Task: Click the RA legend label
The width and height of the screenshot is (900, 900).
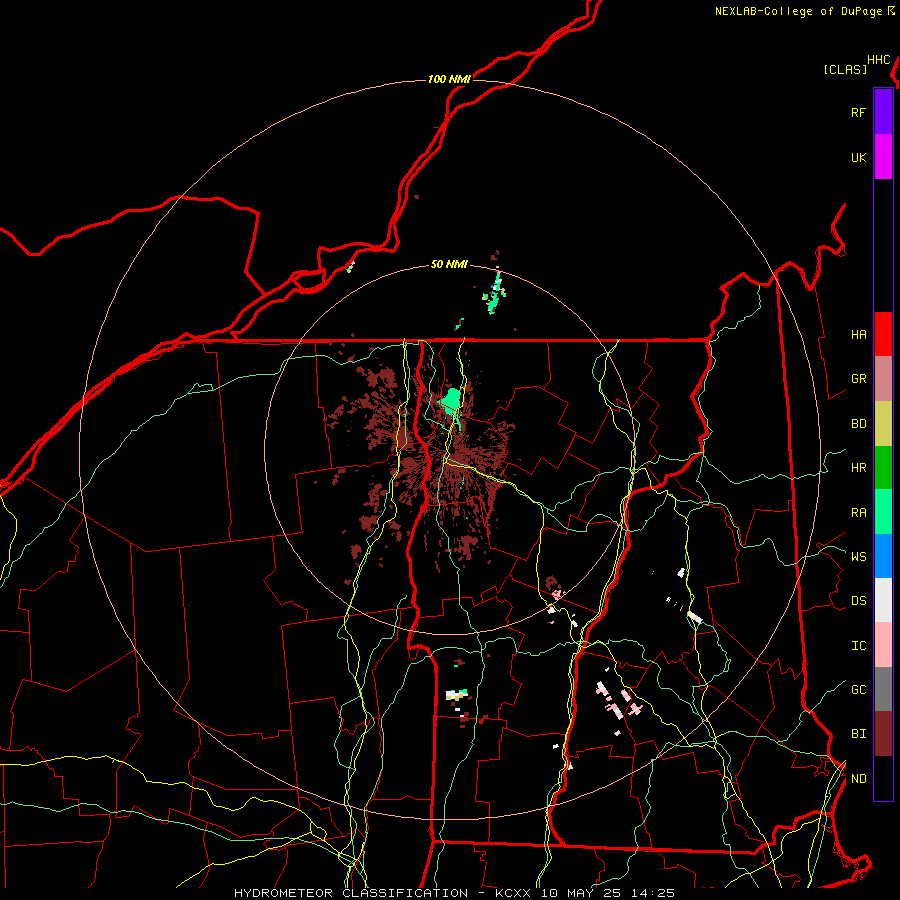Action: click(858, 513)
